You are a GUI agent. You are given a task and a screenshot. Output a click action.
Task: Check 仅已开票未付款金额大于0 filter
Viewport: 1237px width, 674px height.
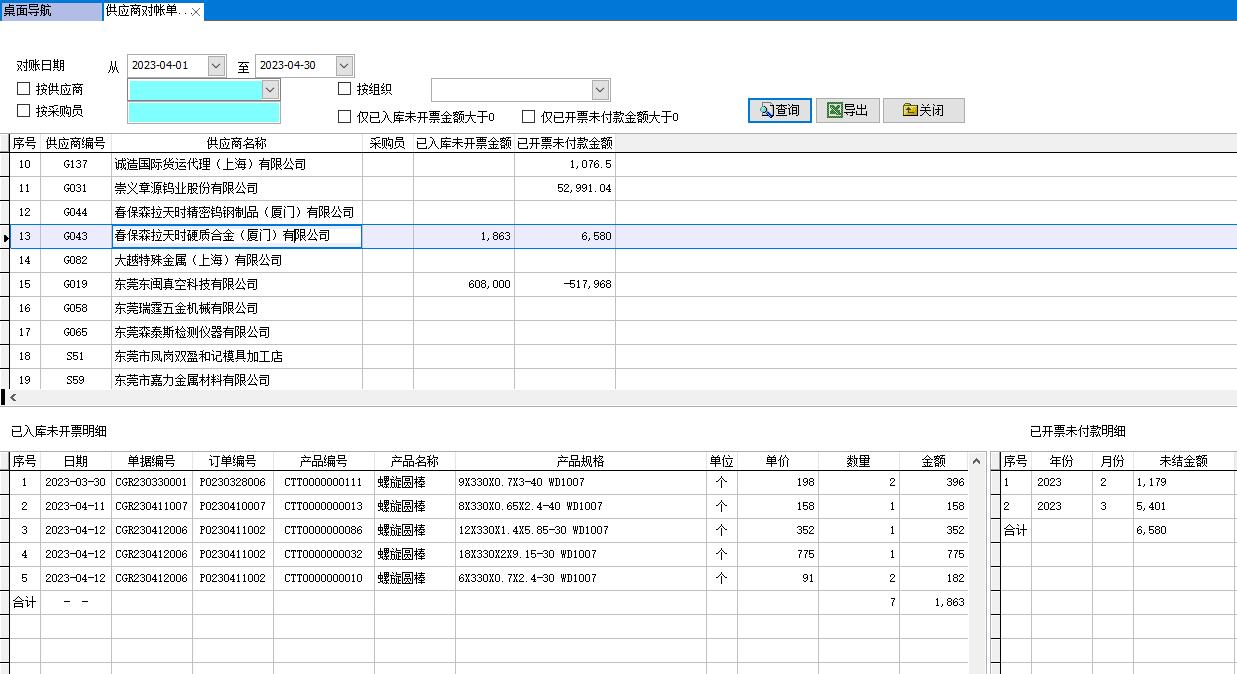[x=528, y=114]
